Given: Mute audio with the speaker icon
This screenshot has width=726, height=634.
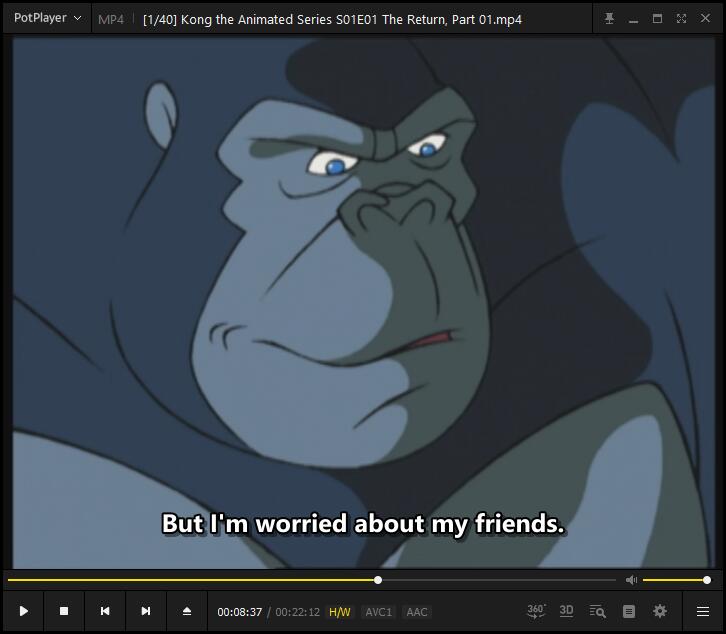Looking at the screenshot, I should click(631, 580).
